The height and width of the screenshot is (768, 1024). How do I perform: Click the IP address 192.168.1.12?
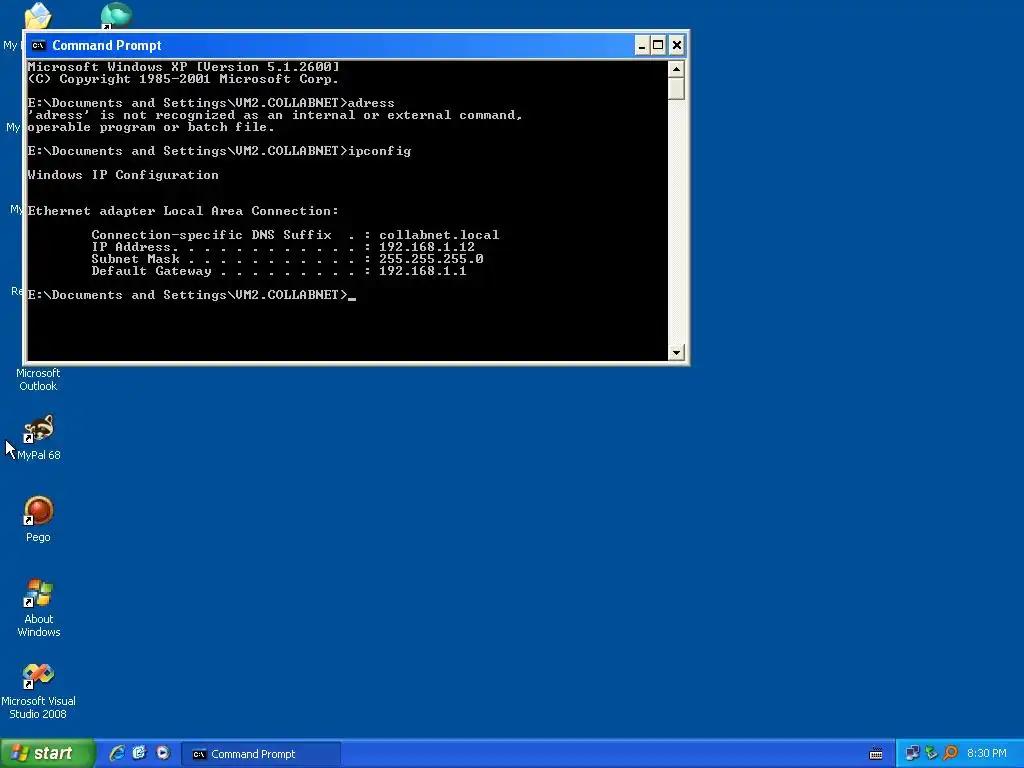coord(426,247)
